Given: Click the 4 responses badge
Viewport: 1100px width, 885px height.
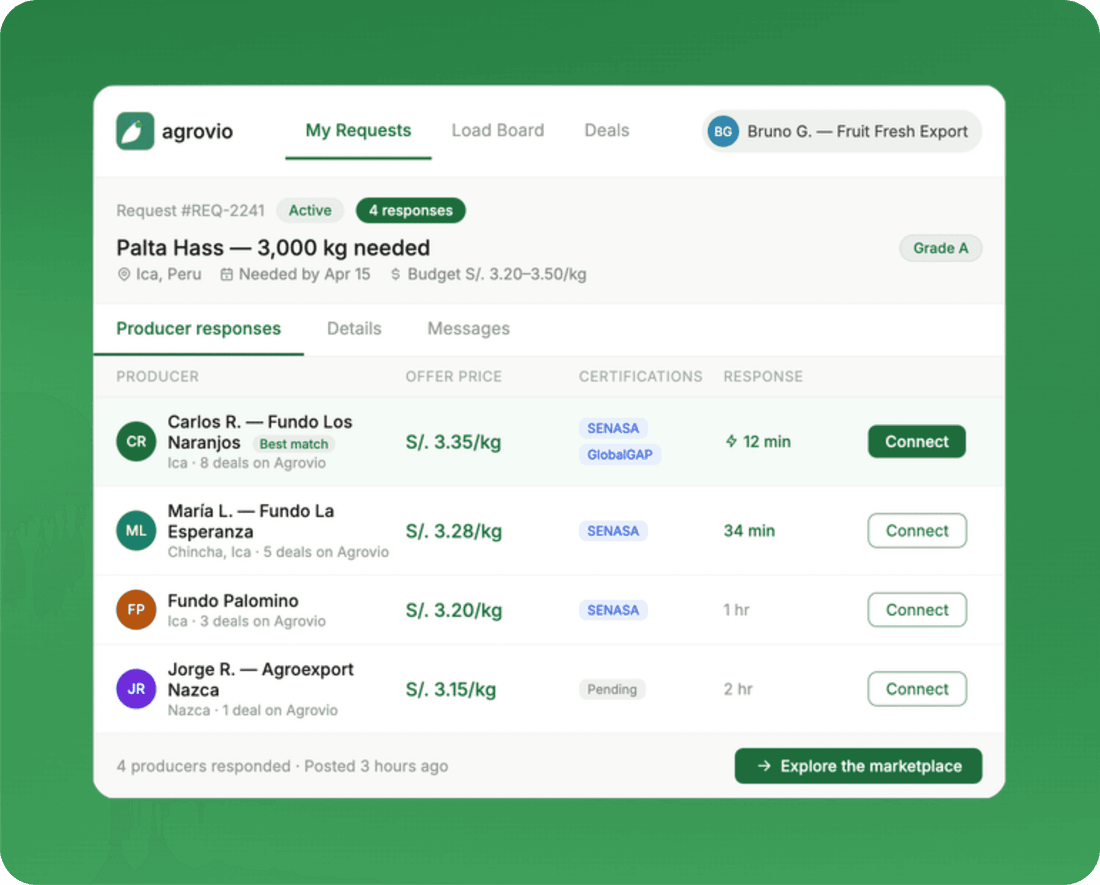Looking at the screenshot, I should tap(410, 210).
